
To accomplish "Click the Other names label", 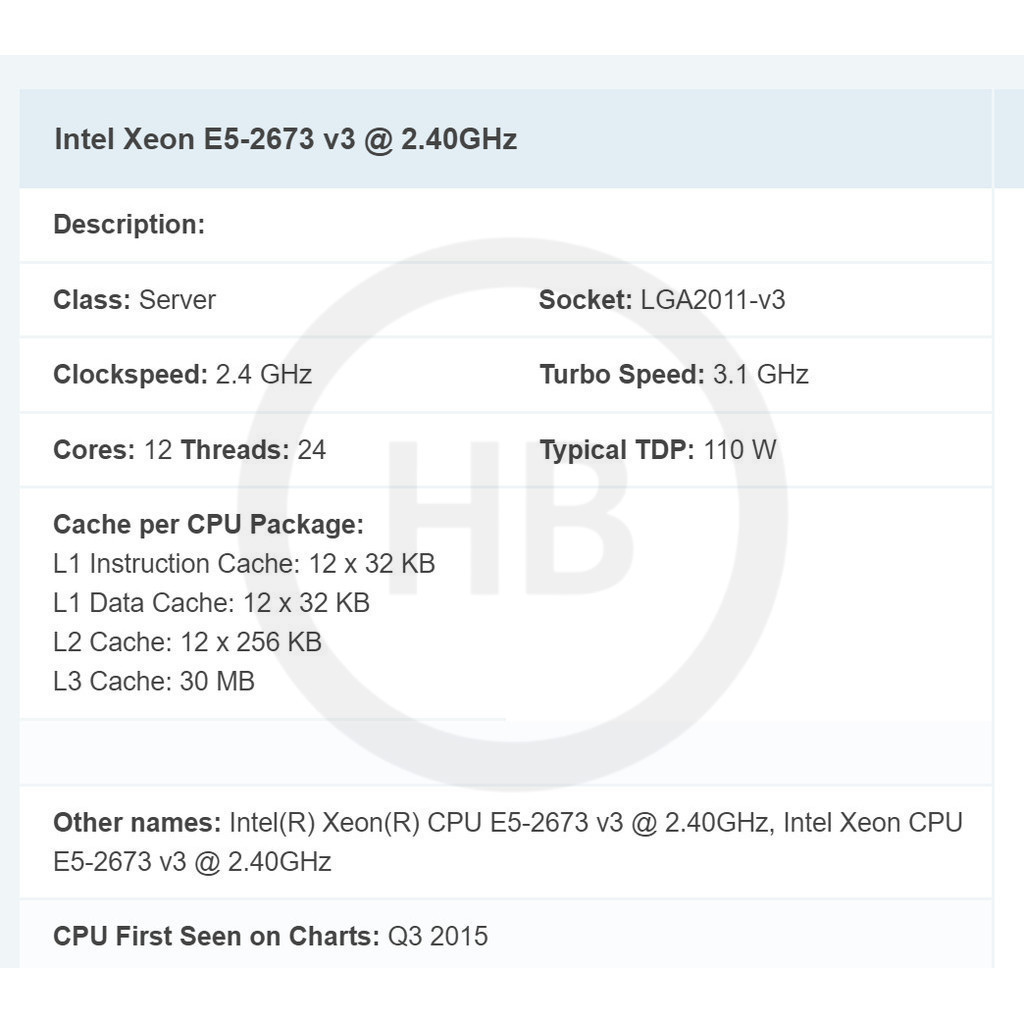I will pyautogui.click(x=137, y=823).
